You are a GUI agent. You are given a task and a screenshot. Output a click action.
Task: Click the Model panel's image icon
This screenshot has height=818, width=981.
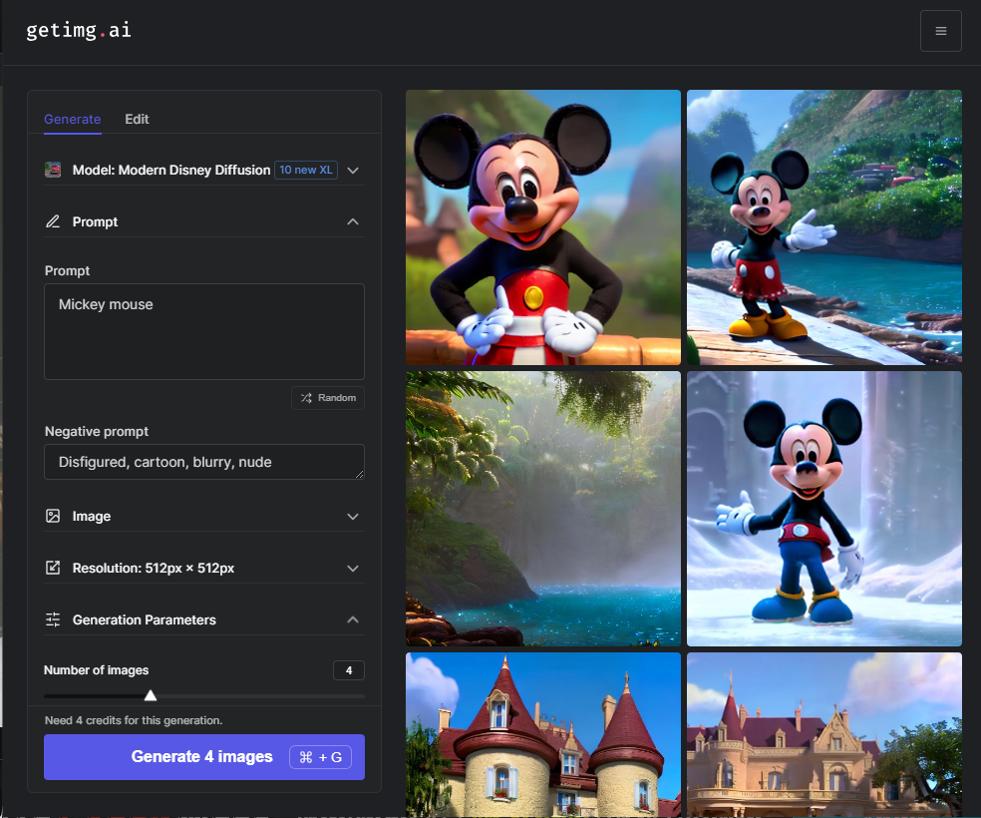click(52, 170)
